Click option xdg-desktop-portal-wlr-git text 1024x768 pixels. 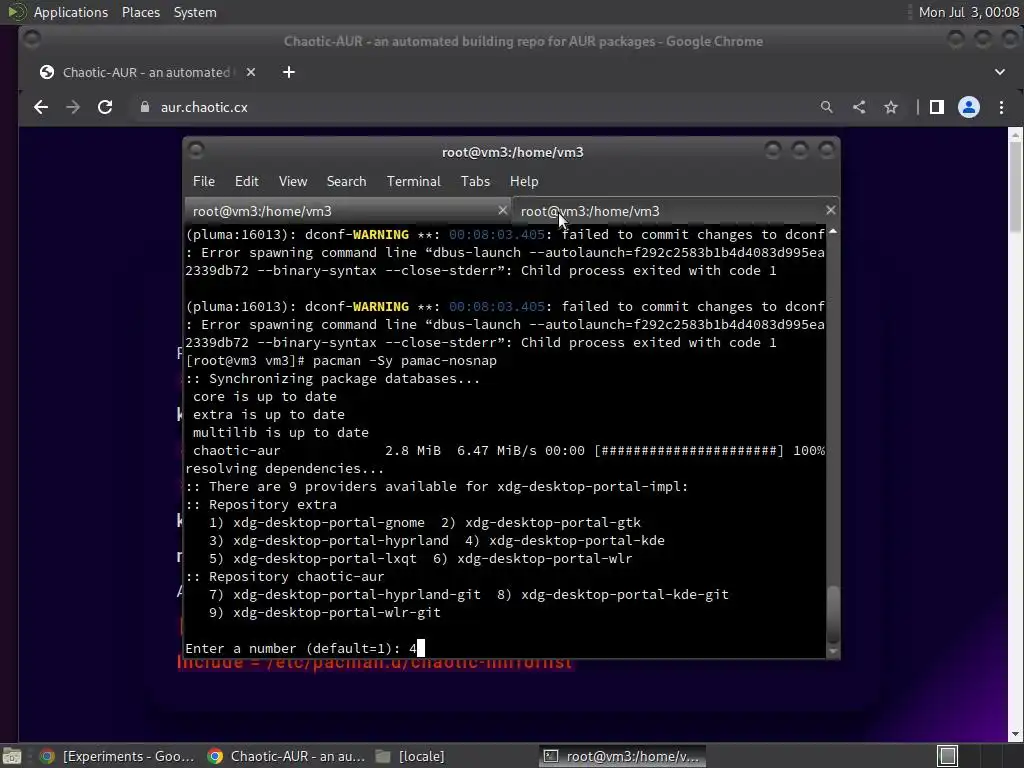tap(337, 613)
